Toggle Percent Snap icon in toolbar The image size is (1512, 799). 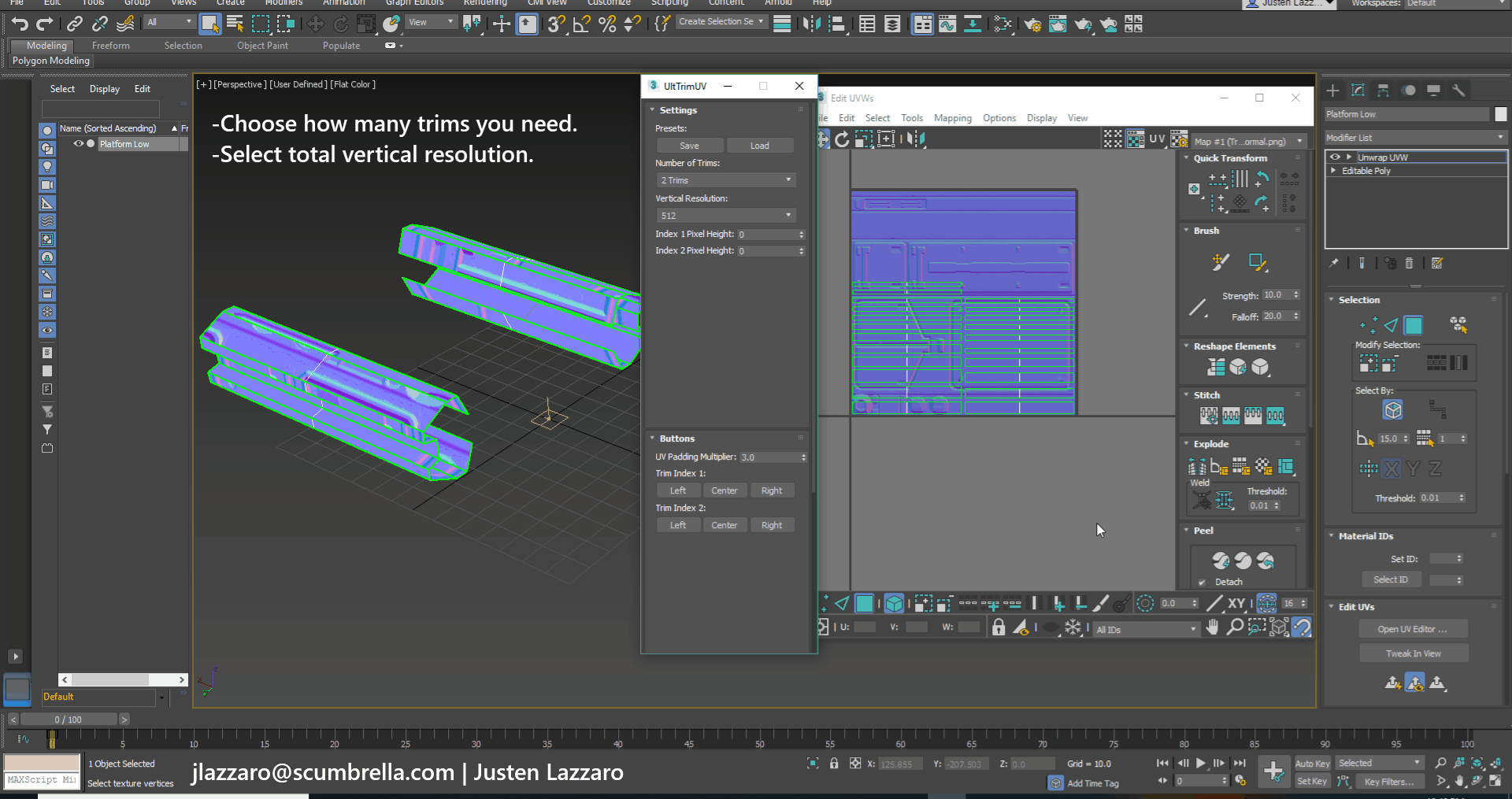coord(607,24)
